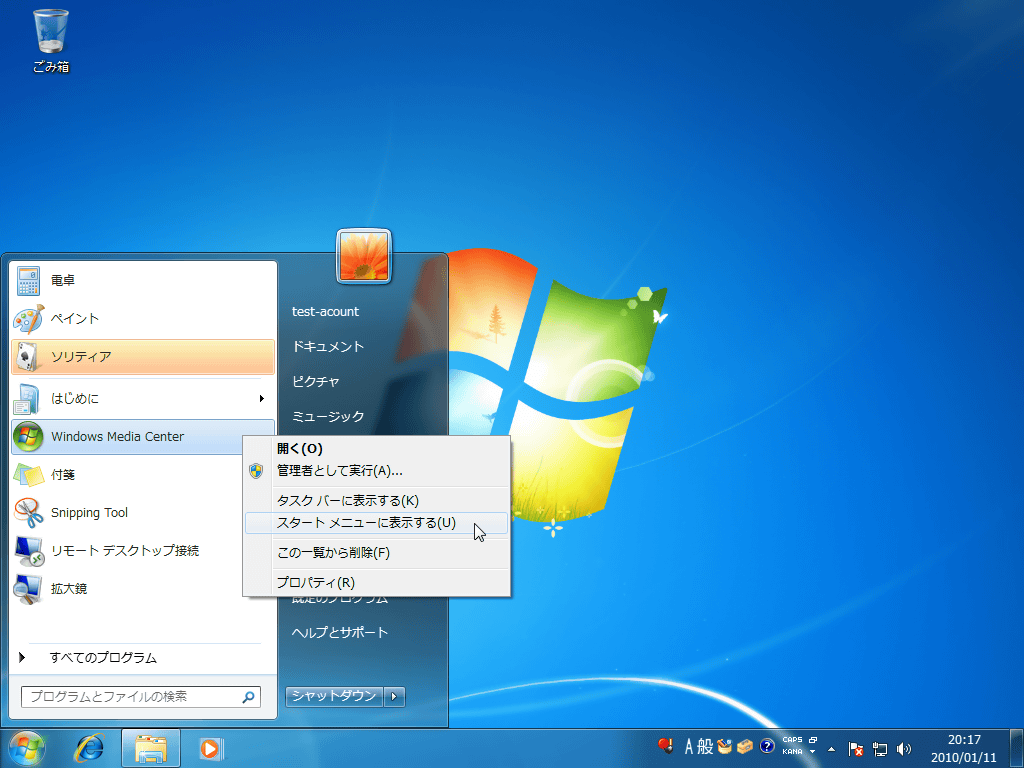Image resolution: width=1024 pixels, height=768 pixels.
Task: Click the IME conversion mode 般 indicator
Action: pyautogui.click(x=705, y=746)
